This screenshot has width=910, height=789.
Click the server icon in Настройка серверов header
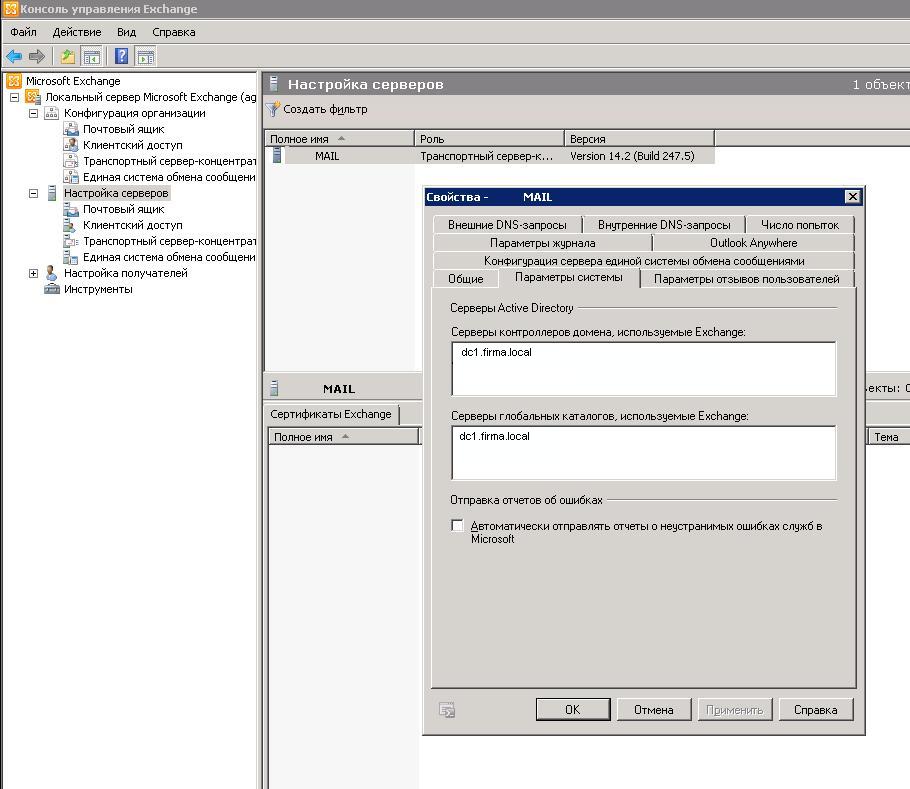click(274, 84)
